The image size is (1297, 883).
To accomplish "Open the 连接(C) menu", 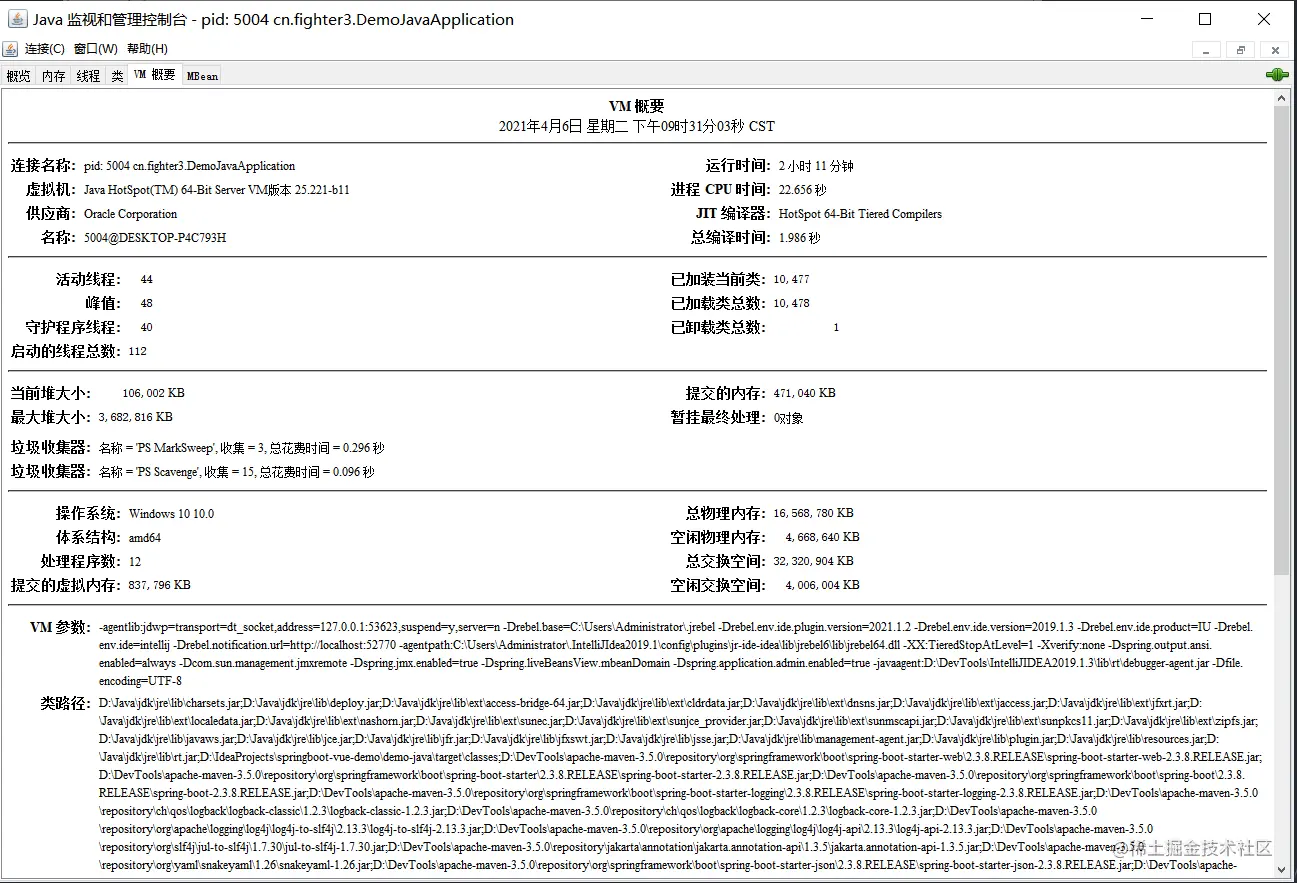I will pos(45,49).
